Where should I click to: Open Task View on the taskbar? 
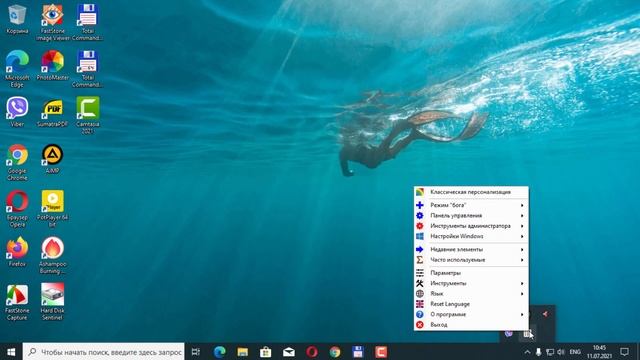[x=196, y=351]
